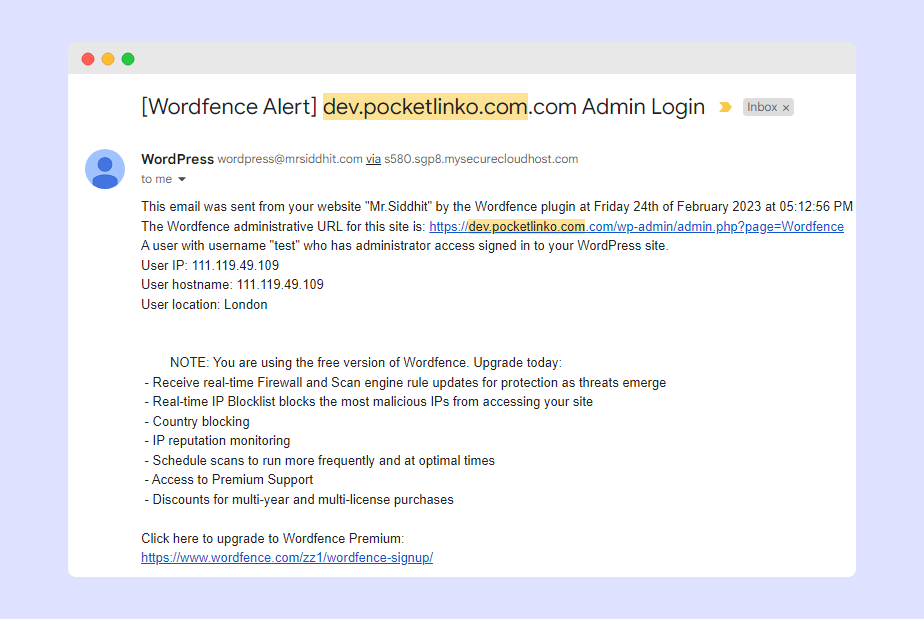This screenshot has width=924, height=619.
Task: Click 'Click here to upgrade to Wordfence Premium:' text
Action: pos(273,538)
